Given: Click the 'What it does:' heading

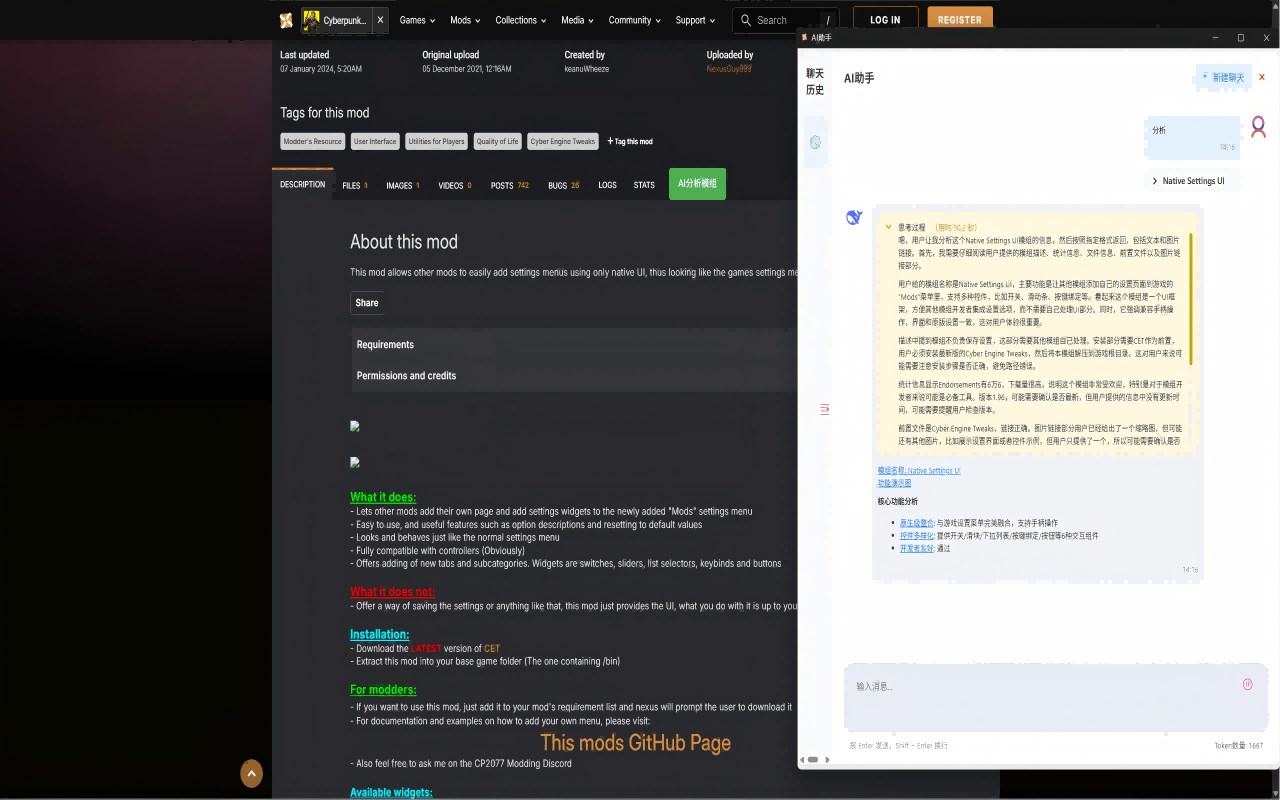Looking at the screenshot, I should pyautogui.click(x=383, y=497).
